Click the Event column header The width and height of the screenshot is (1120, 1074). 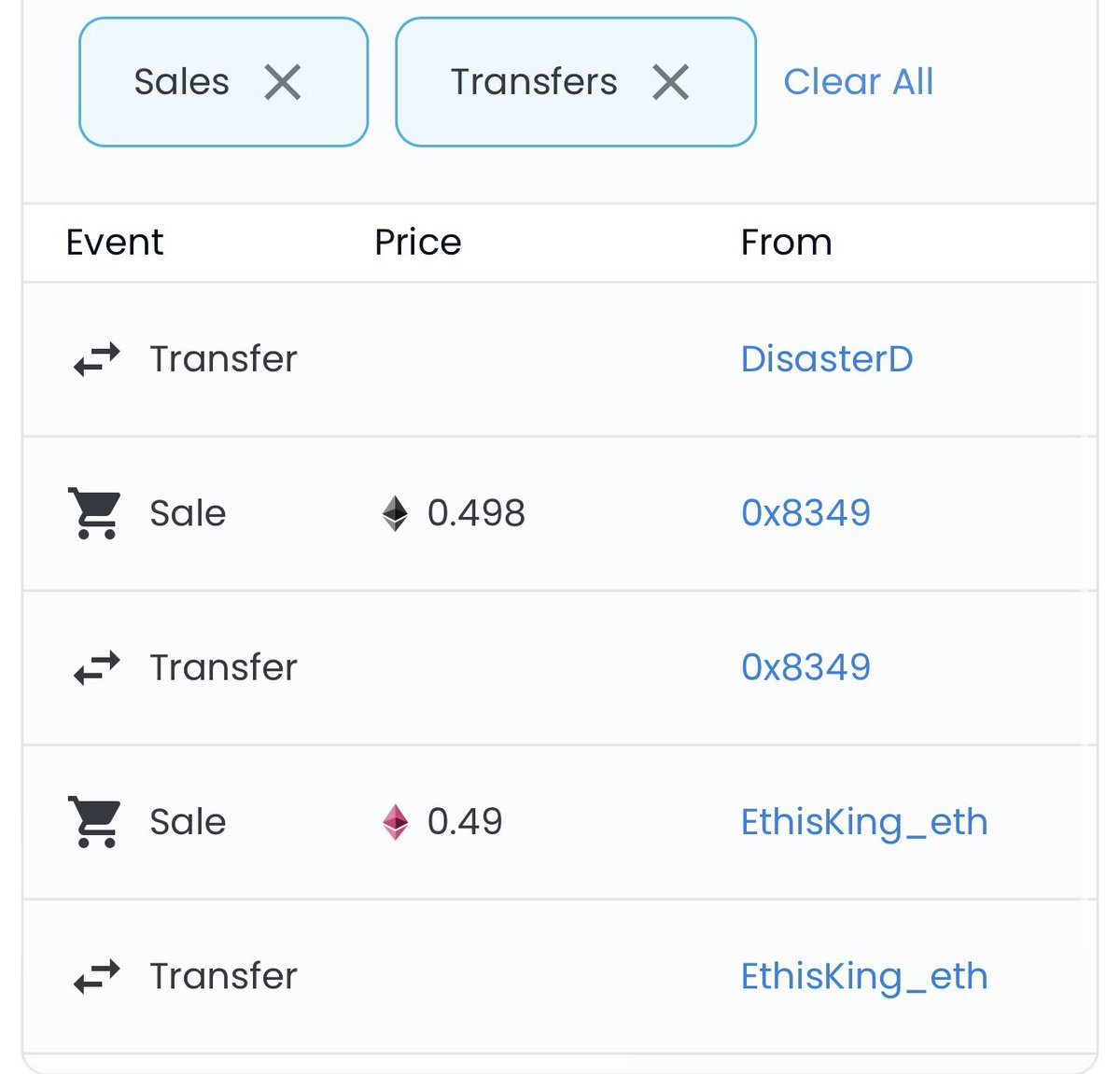pyautogui.click(x=115, y=243)
